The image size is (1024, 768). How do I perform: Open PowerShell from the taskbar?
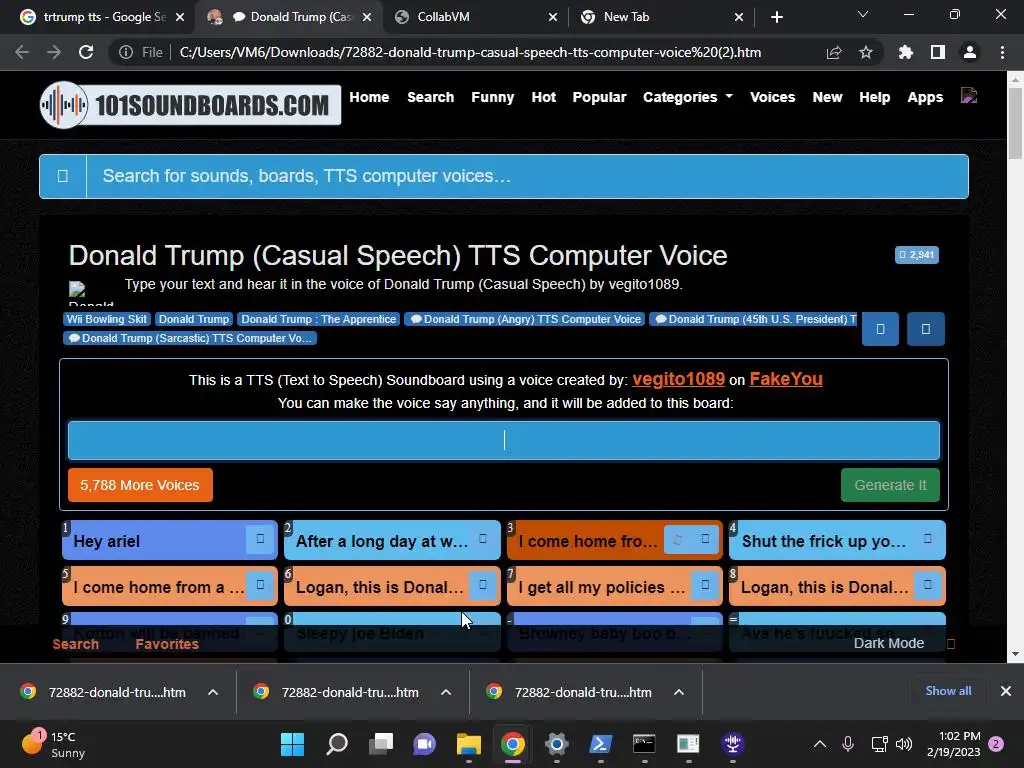coord(601,744)
